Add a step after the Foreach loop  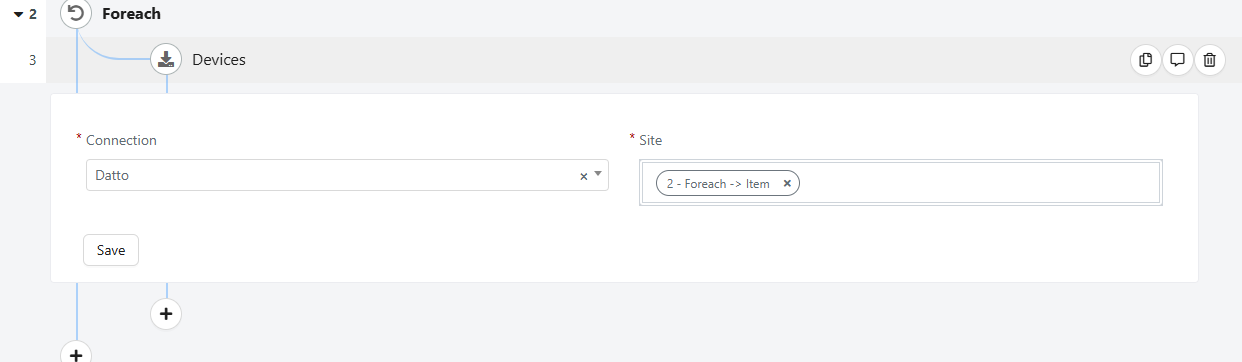coord(76,352)
